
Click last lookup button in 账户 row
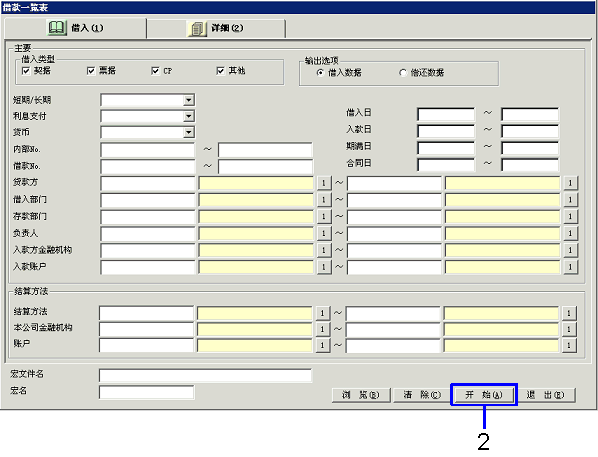[569, 345]
